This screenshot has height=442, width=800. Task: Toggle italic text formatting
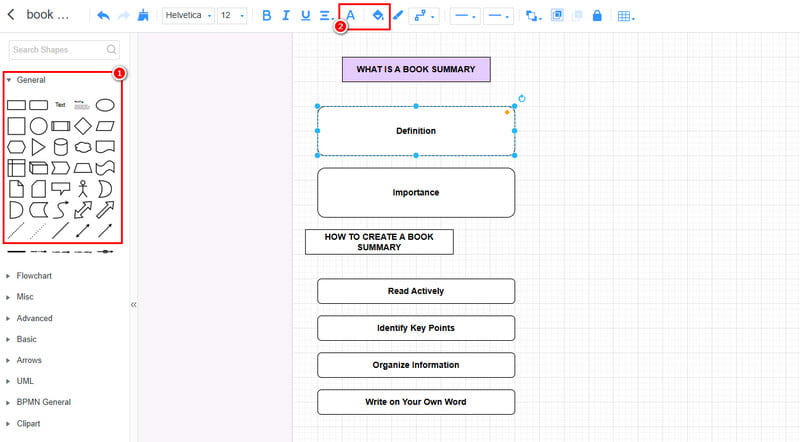coord(286,16)
